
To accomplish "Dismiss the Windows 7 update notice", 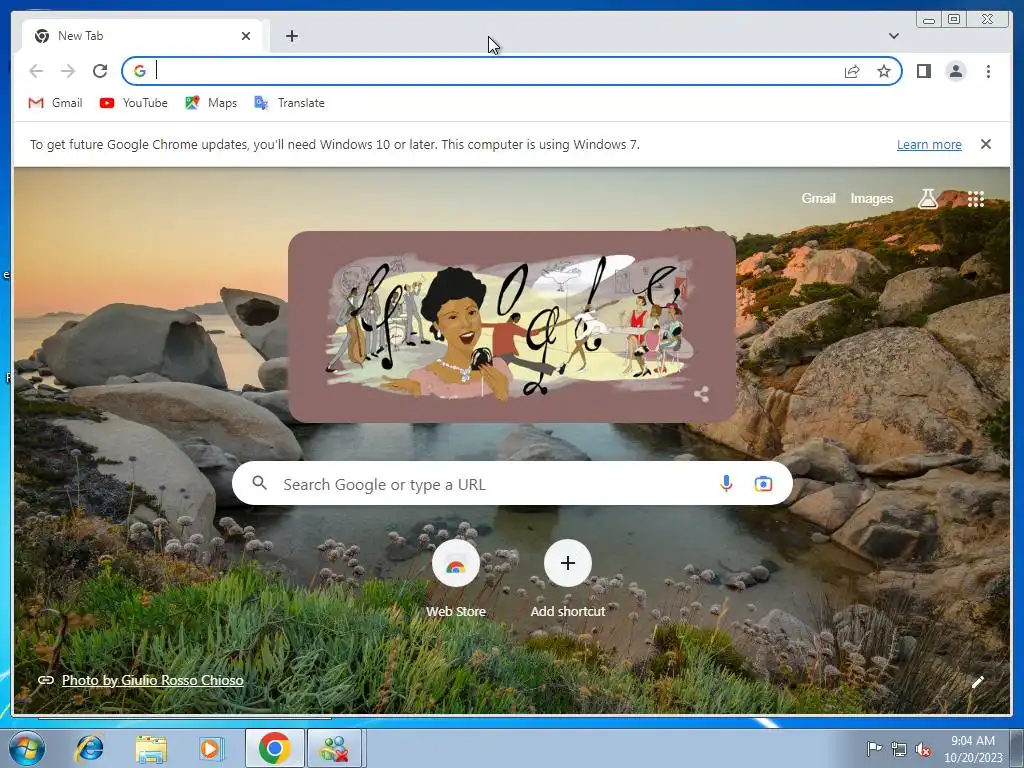I will (x=985, y=144).
